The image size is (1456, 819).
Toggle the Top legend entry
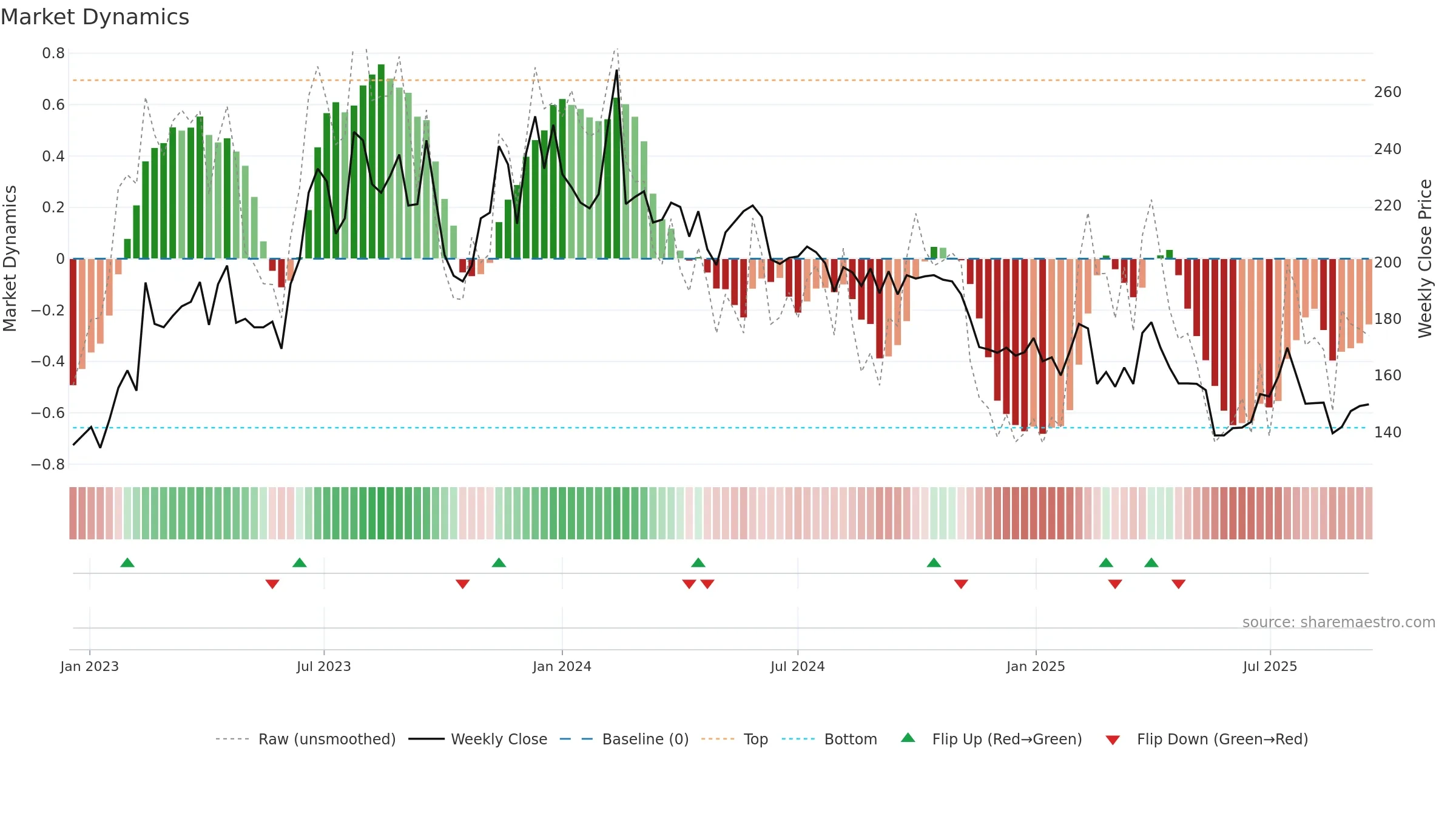point(735,739)
